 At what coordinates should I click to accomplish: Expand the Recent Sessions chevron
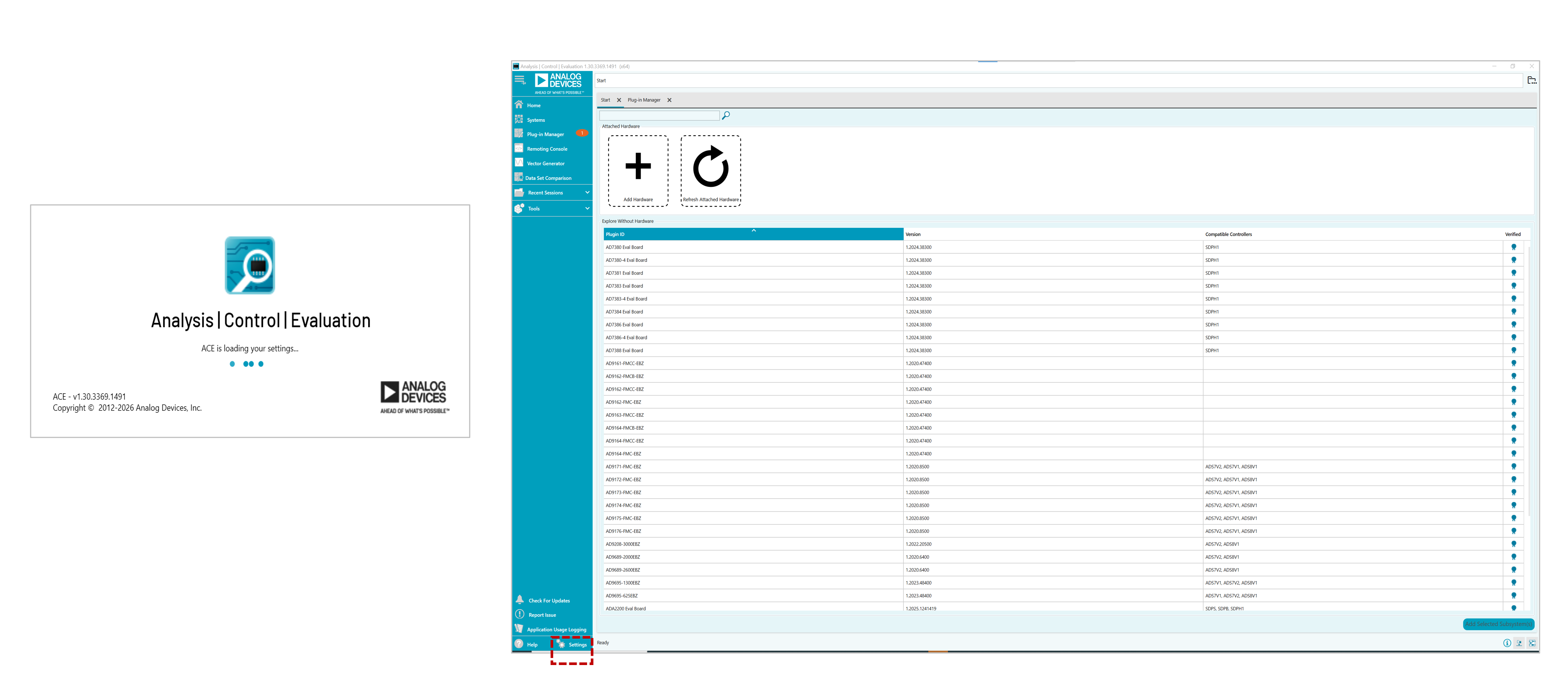click(x=587, y=193)
